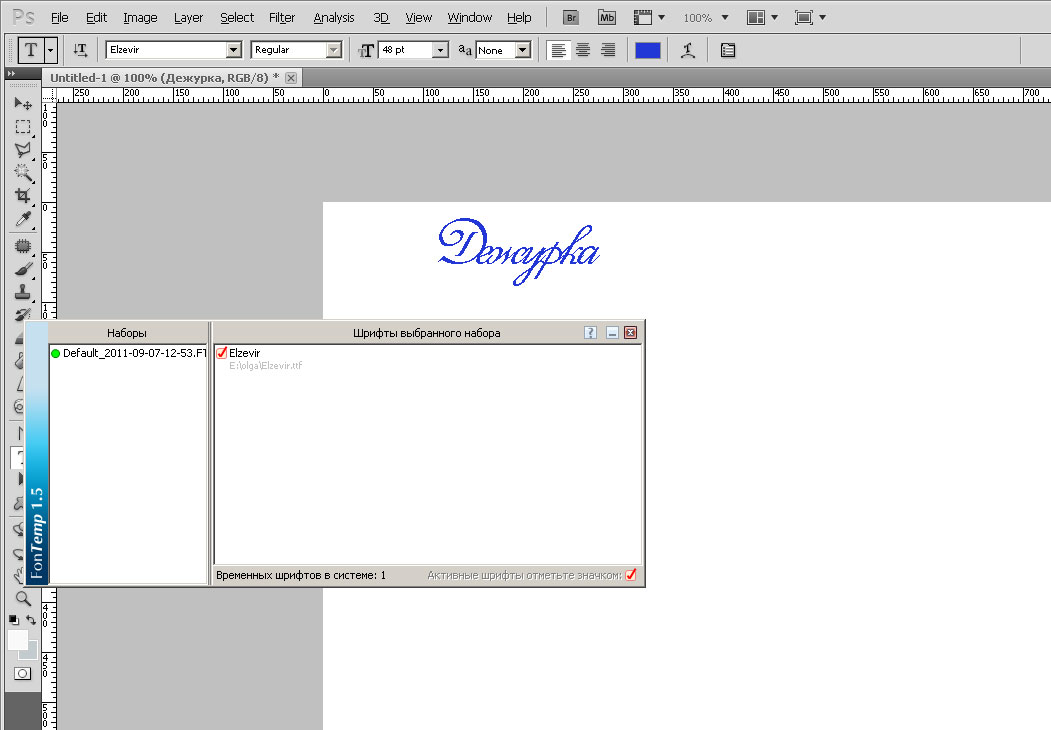Image resolution: width=1051 pixels, height=730 pixels.
Task: Toggle Quick Mask mode
Action: coord(22,673)
